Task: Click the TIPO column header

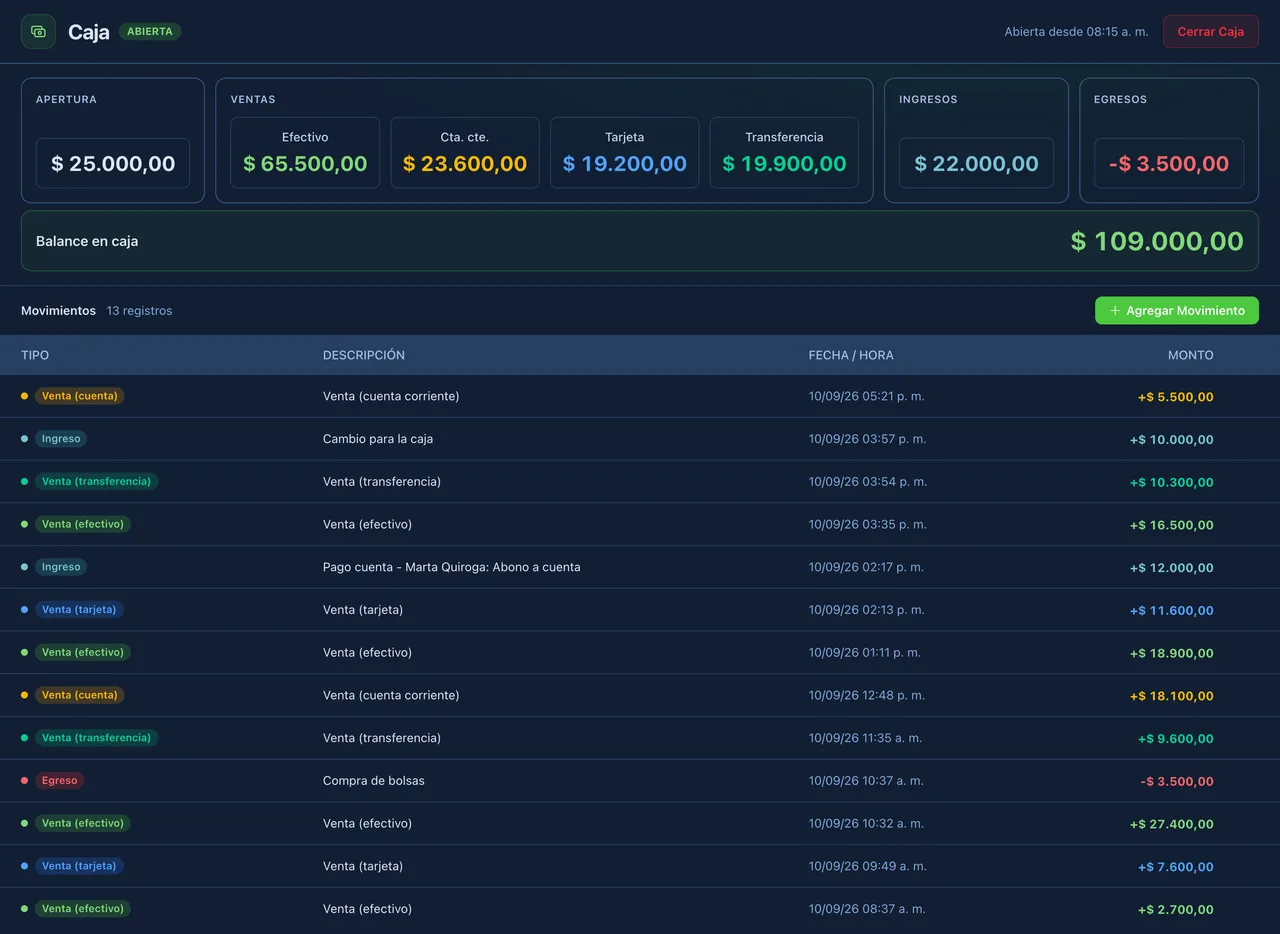Action: (x=35, y=355)
